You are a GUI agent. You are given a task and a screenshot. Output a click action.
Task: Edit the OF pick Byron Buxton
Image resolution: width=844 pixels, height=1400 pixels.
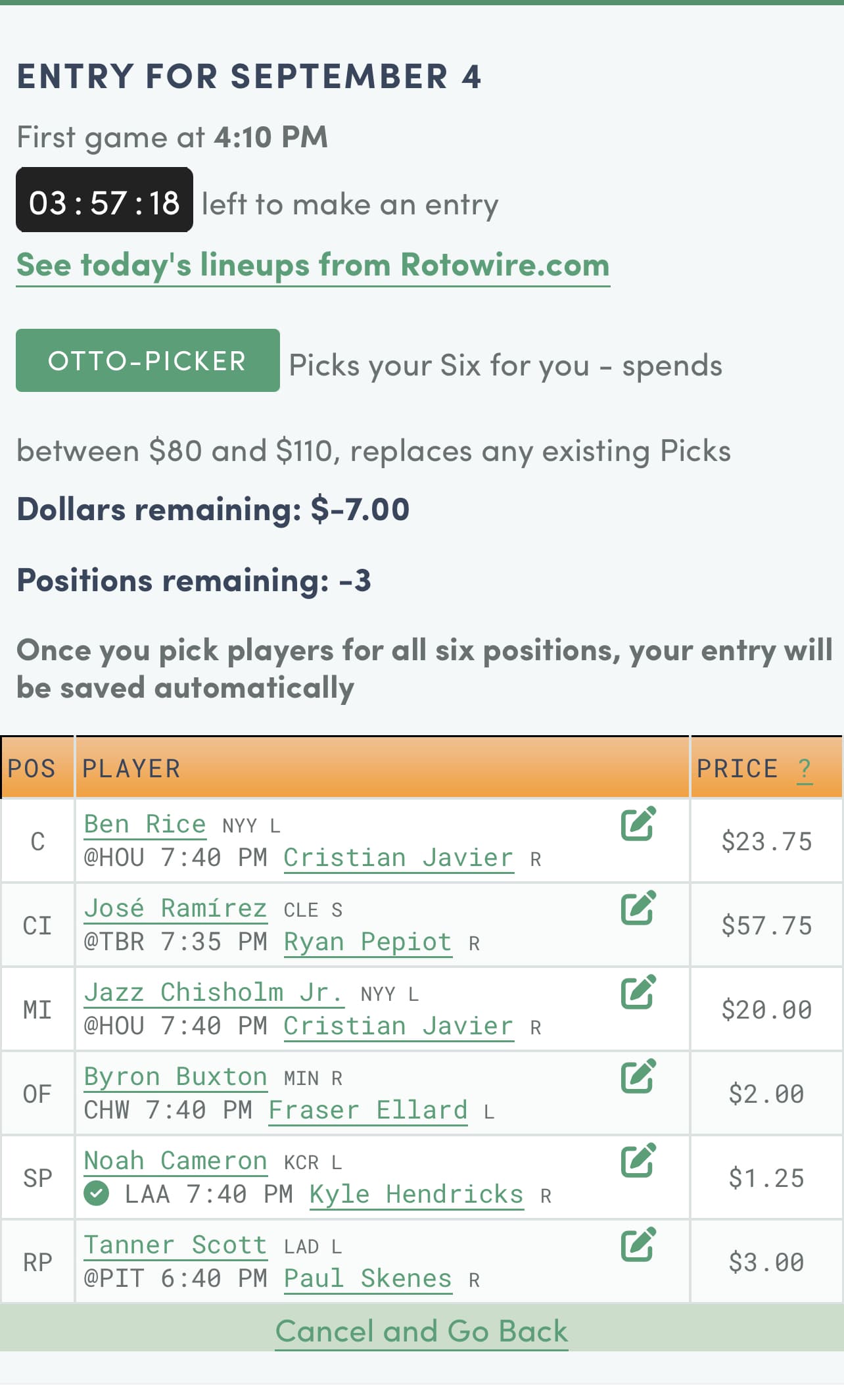click(x=638, y=1075)
